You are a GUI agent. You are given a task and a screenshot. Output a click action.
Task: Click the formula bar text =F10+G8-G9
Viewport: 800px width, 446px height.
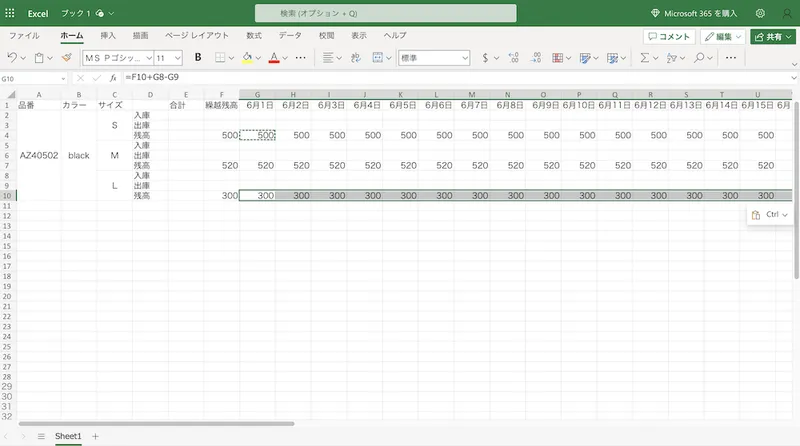[152, 78]
